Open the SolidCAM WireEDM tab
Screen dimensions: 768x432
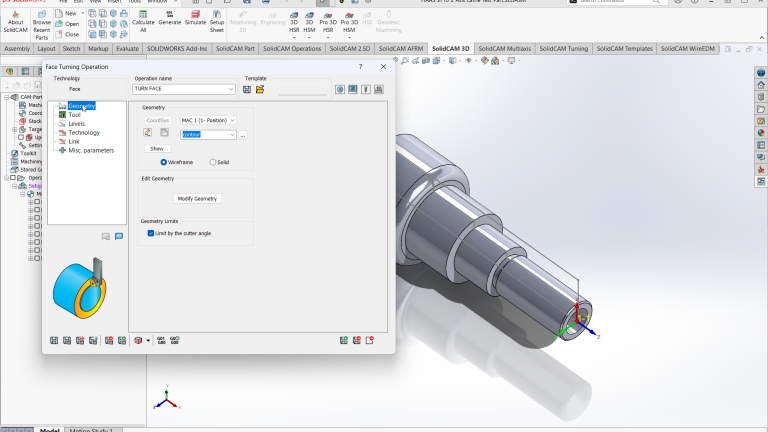click(x=688, y=48)
